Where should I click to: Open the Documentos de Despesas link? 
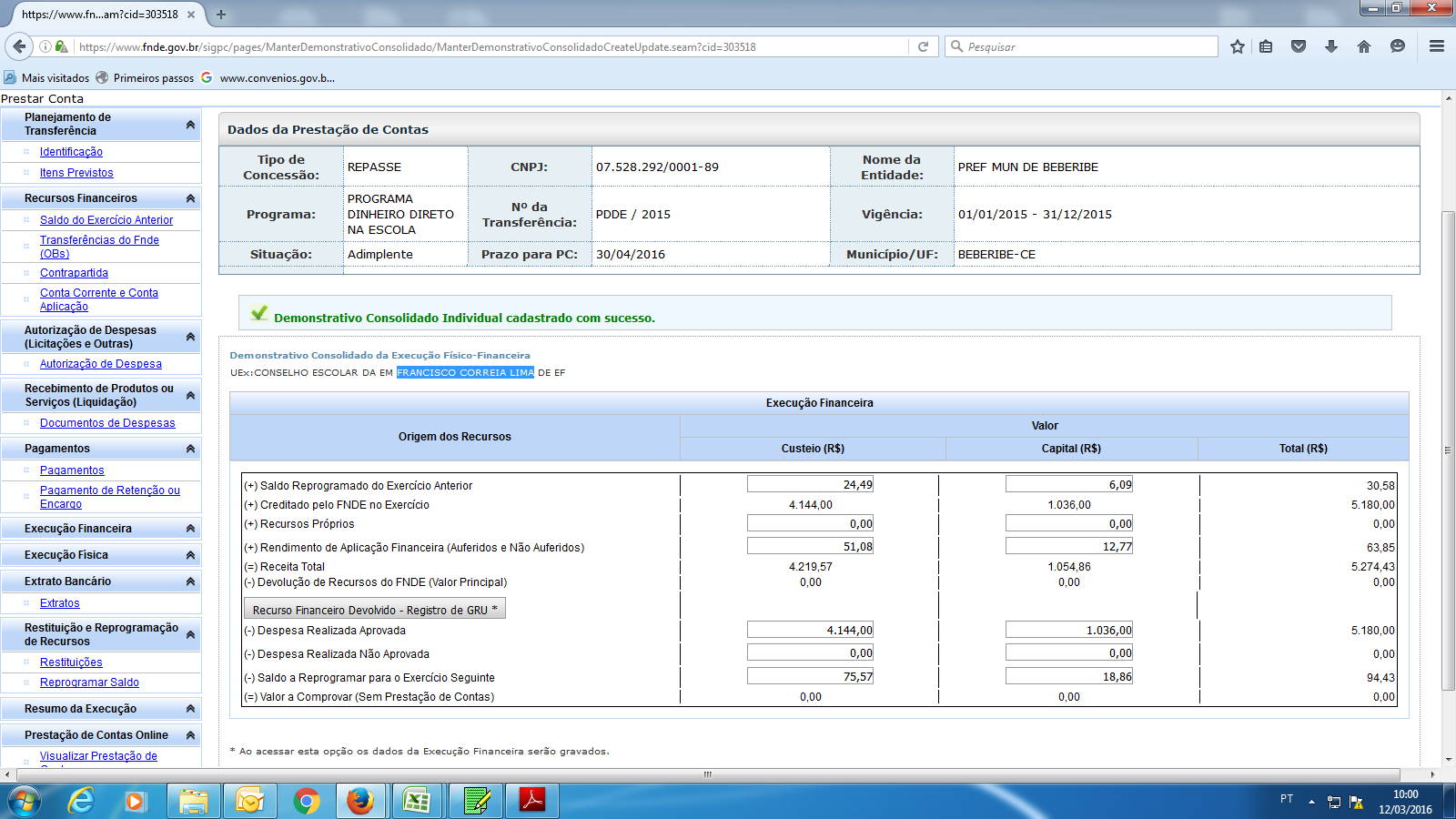click(x=107, y=423)
